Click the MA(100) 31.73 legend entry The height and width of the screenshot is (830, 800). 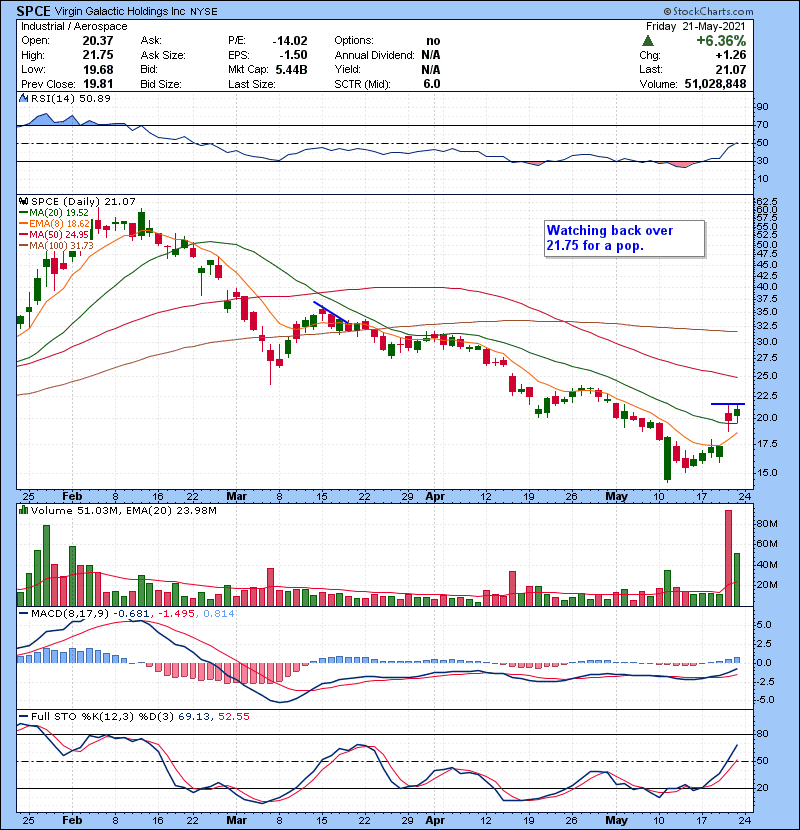click(56, 246)
